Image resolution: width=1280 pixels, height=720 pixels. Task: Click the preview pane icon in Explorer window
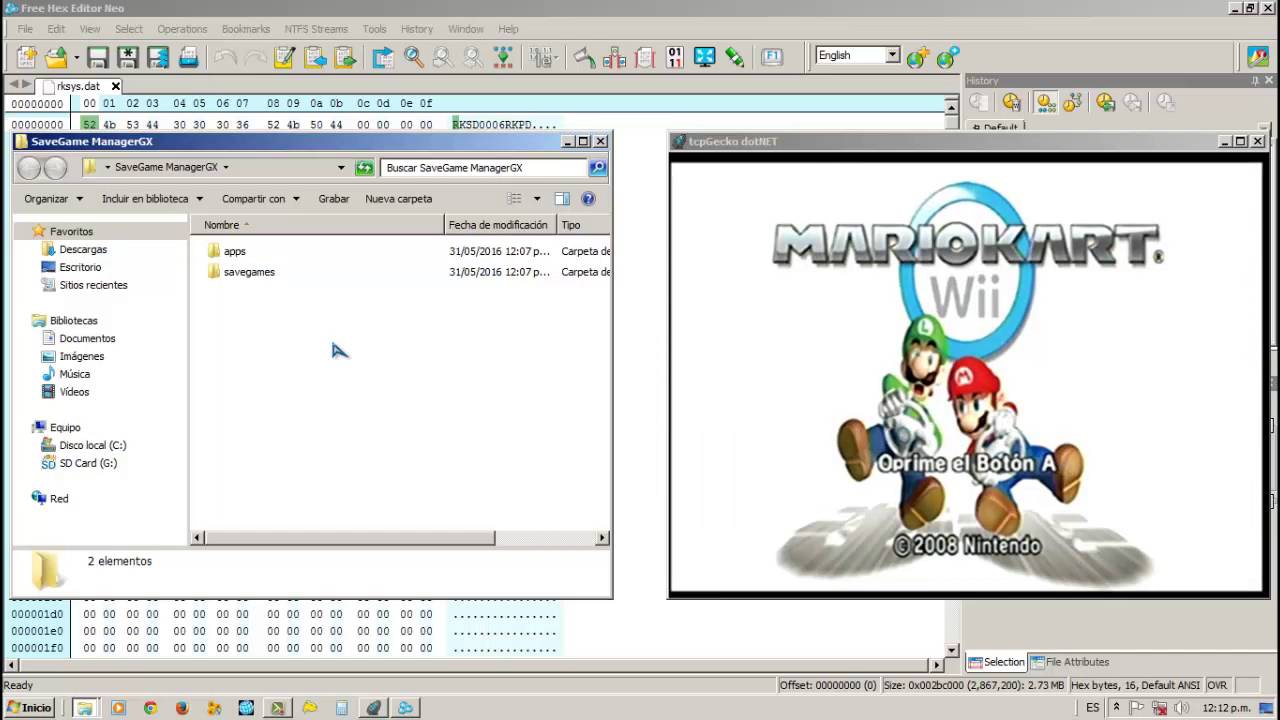click(x=562, y=199)
